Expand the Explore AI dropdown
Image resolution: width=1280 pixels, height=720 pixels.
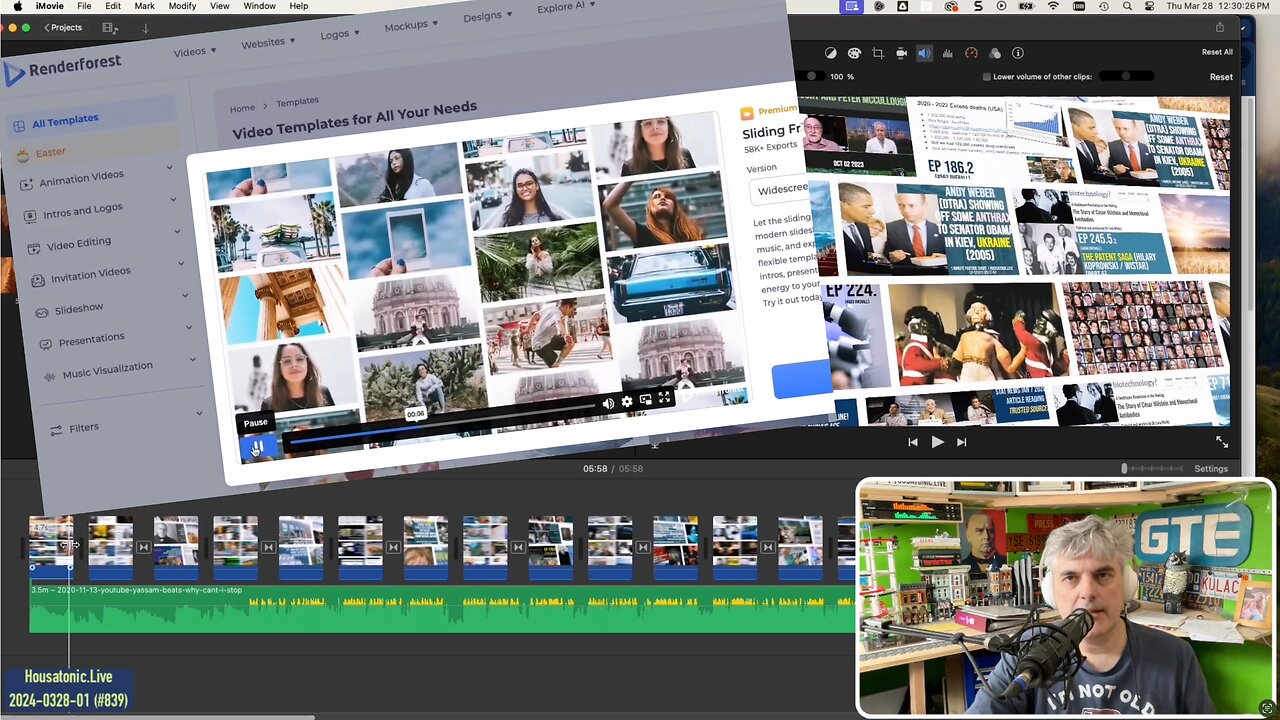pyautogui.click(x=566, y=7)
